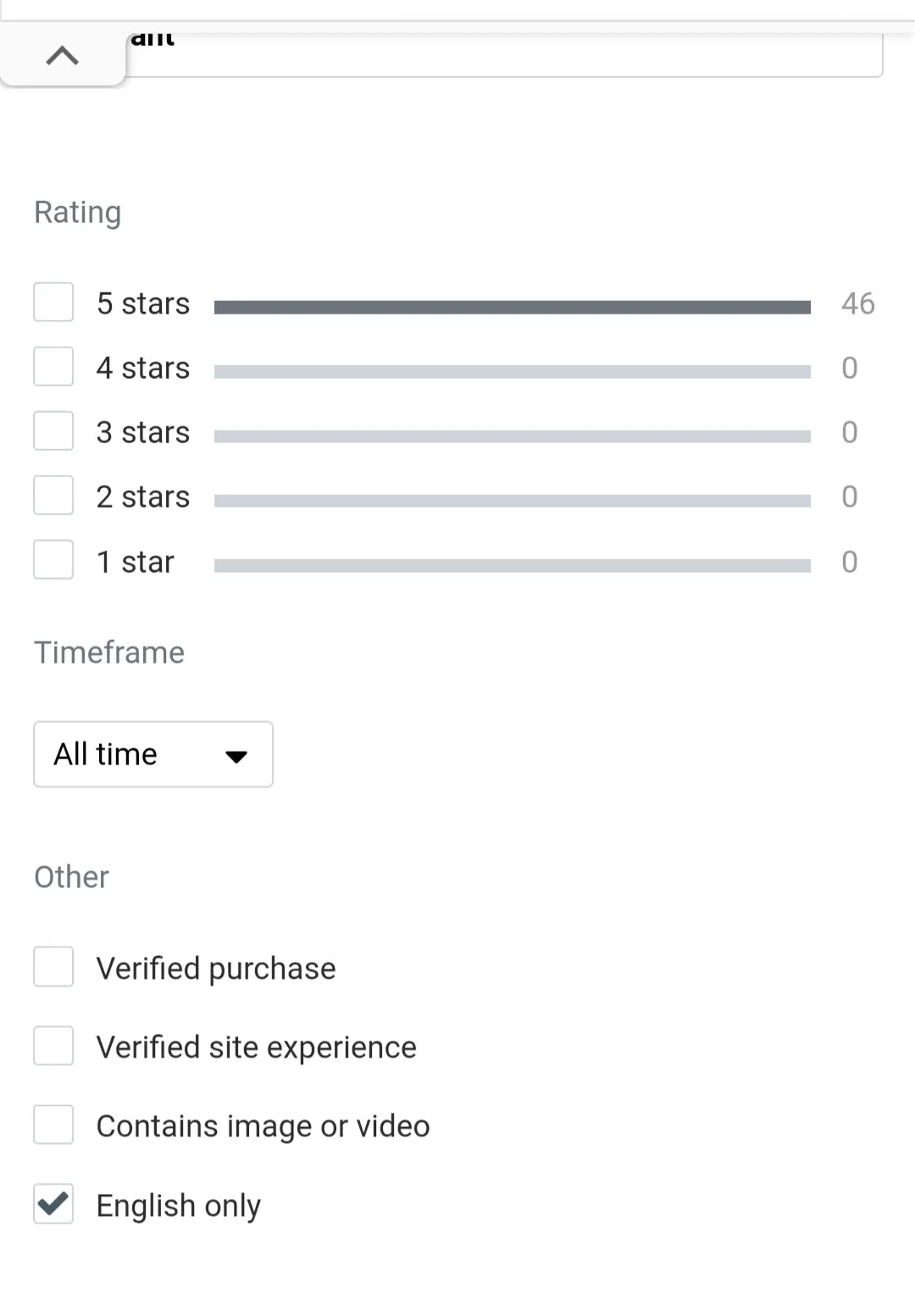Enable the 2 stars filter
The height and width of the screenshot is (1316, 915).
(x=53, y=495)
